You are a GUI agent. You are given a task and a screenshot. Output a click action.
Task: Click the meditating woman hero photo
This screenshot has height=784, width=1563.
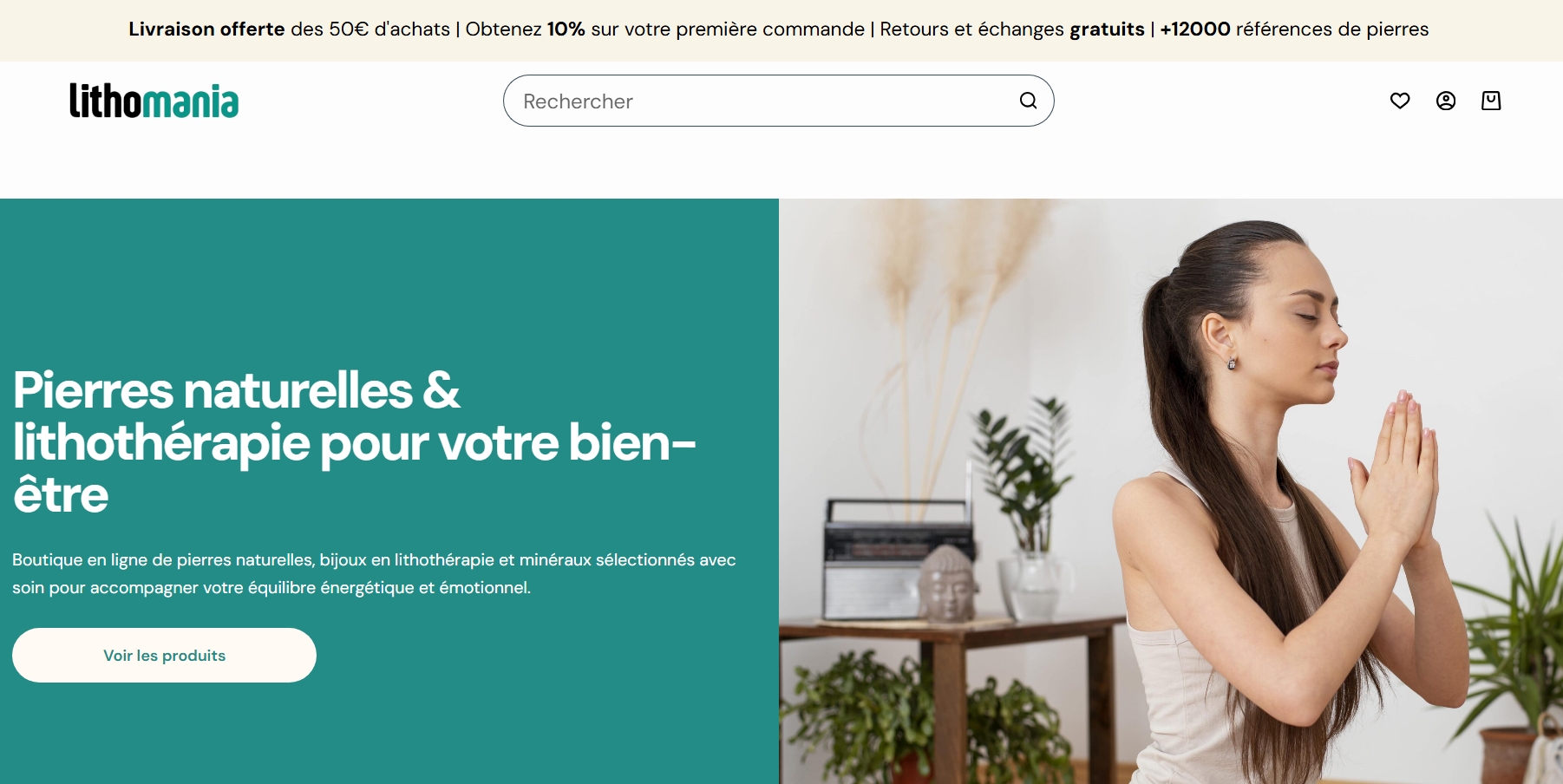1171,491
